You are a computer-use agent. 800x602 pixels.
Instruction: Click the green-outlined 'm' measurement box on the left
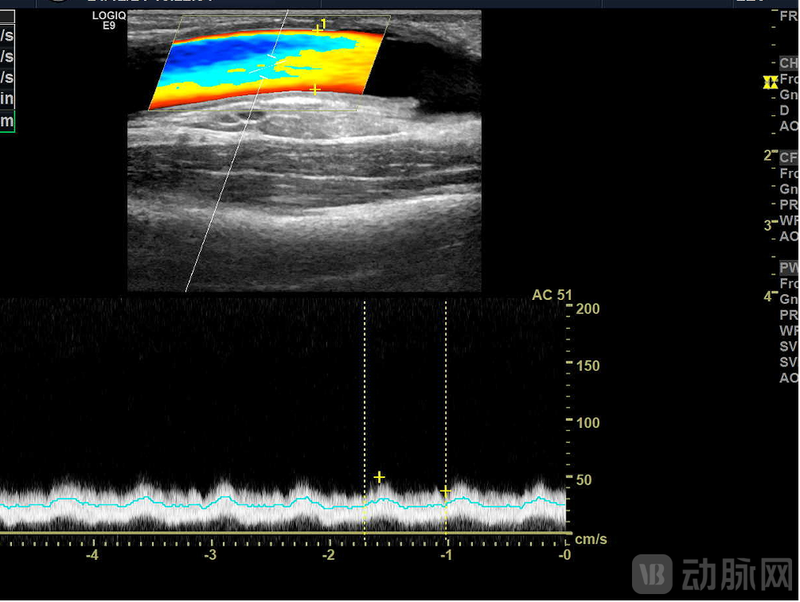tap(7, 121)
